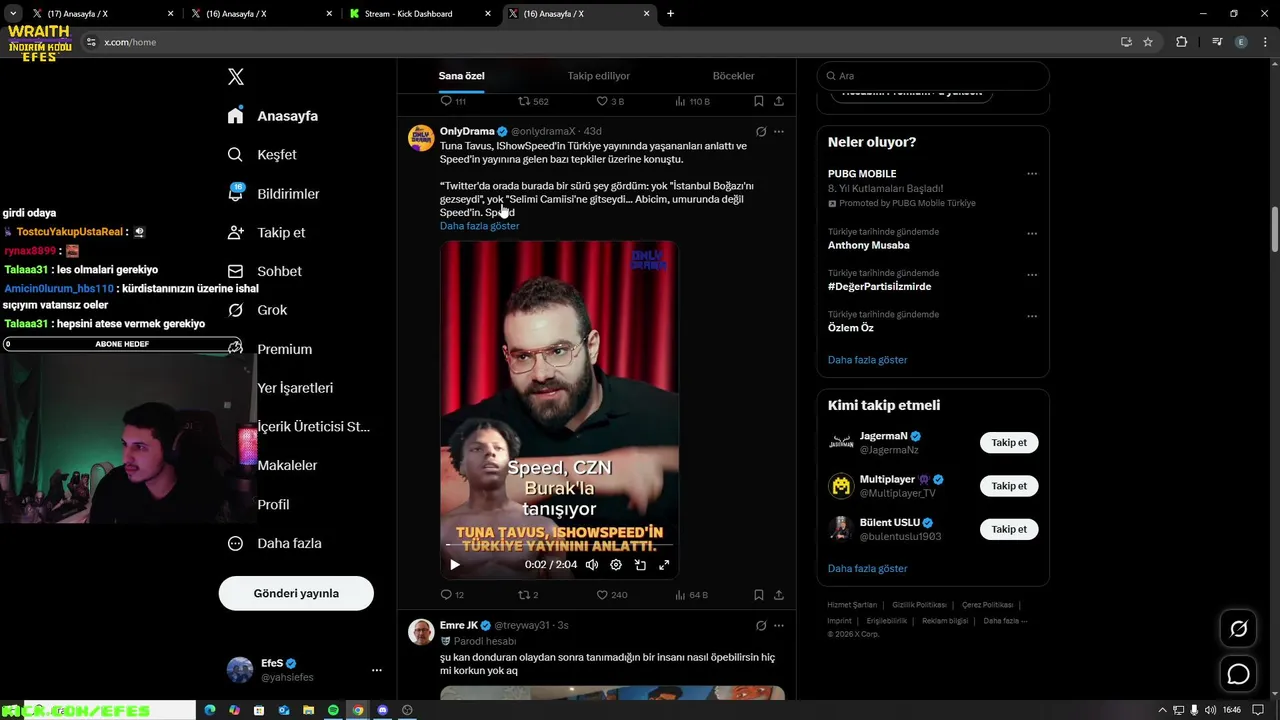Open Sohbet messages in the sidebar
The image size is (1280, 720).
pos(264,271)
